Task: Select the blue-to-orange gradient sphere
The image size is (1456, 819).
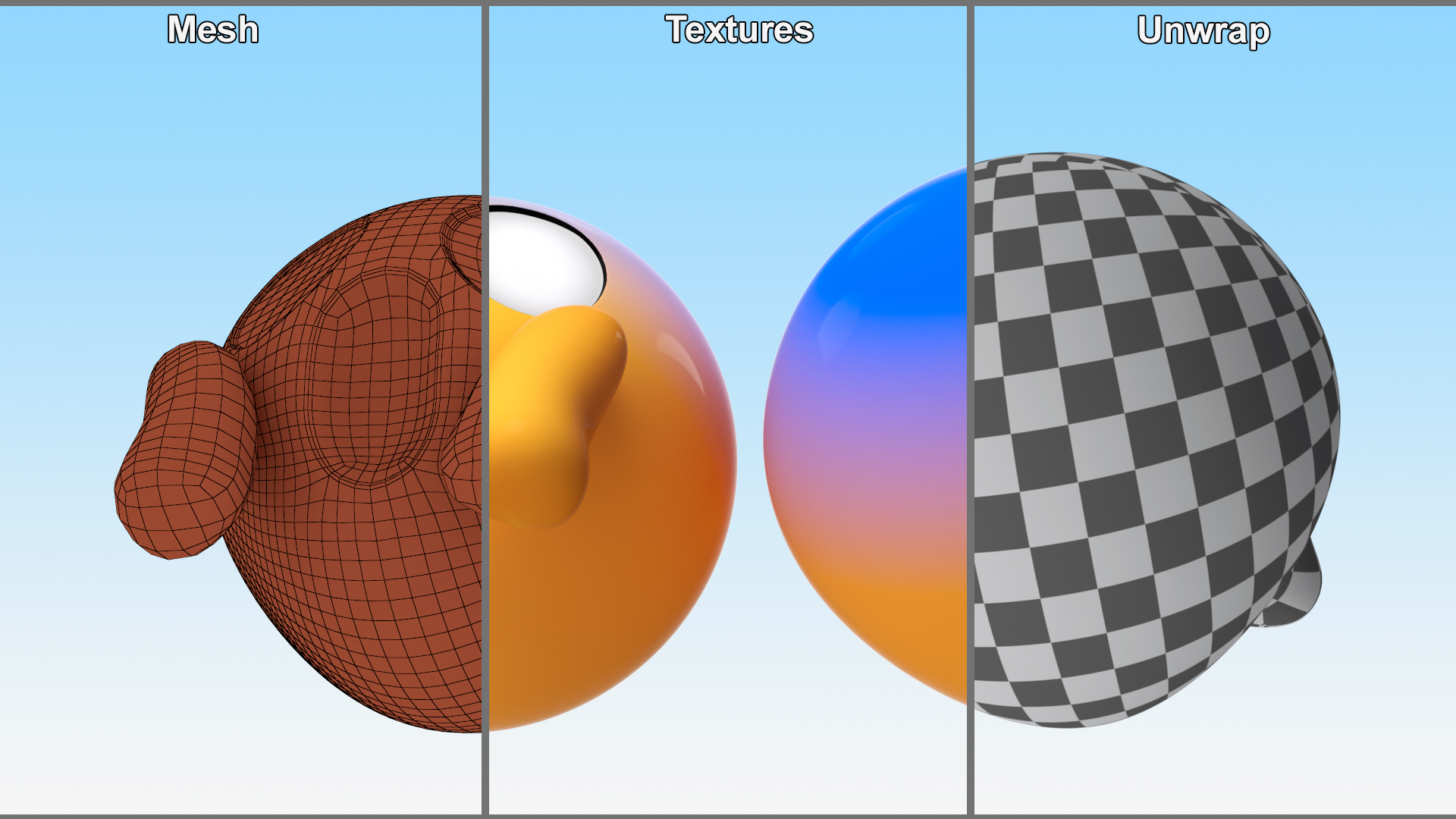Action: tap(865, 436)
